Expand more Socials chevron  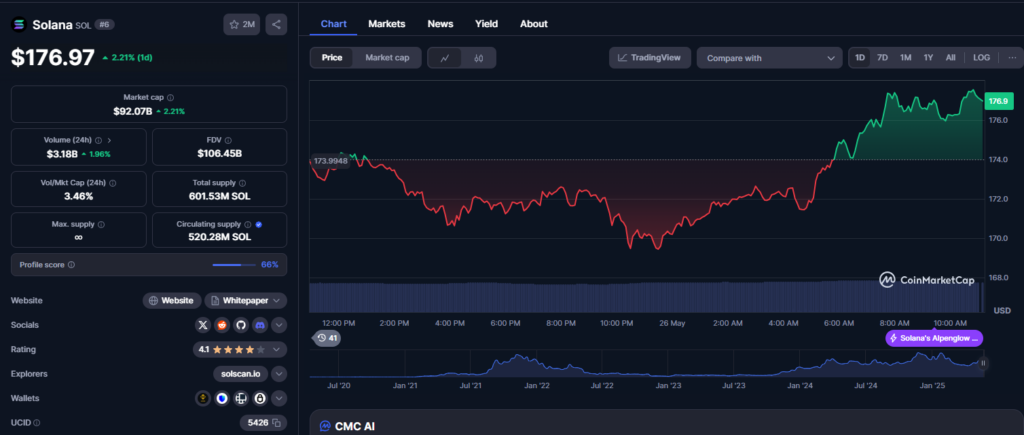[279, 325]
